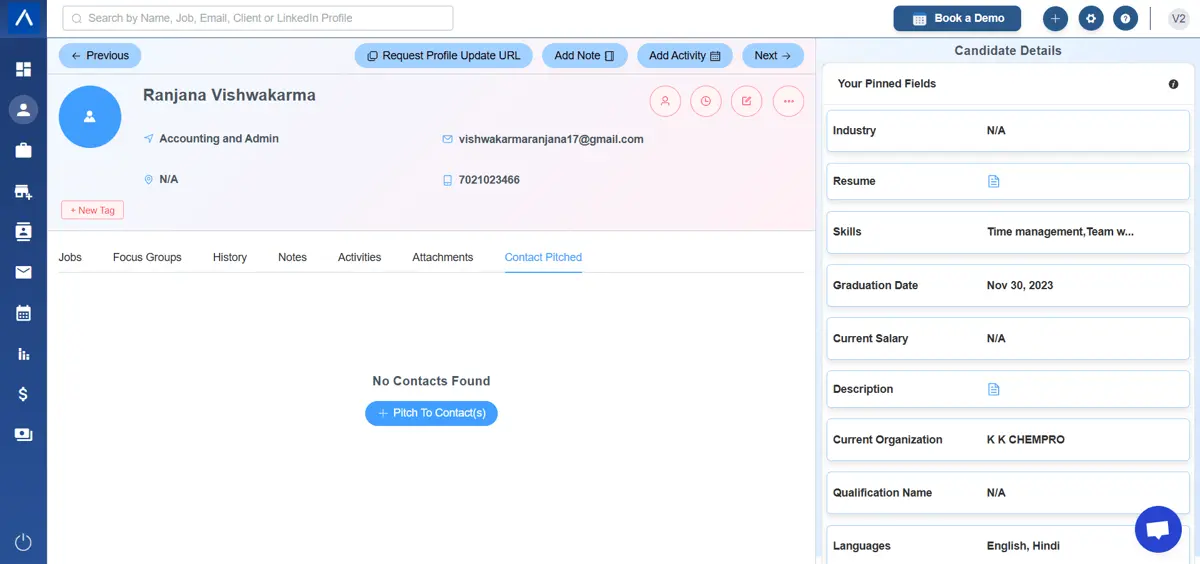Click the pinned fields info icon
1200x564 pixels.
(x=1173, y=84)
